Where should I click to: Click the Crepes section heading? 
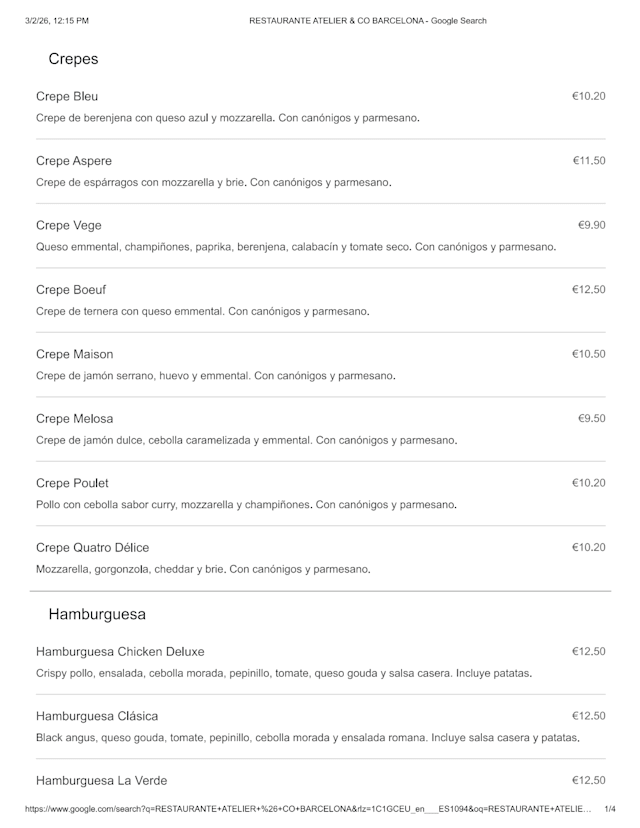pyautogui.click(x=73, y=59)
